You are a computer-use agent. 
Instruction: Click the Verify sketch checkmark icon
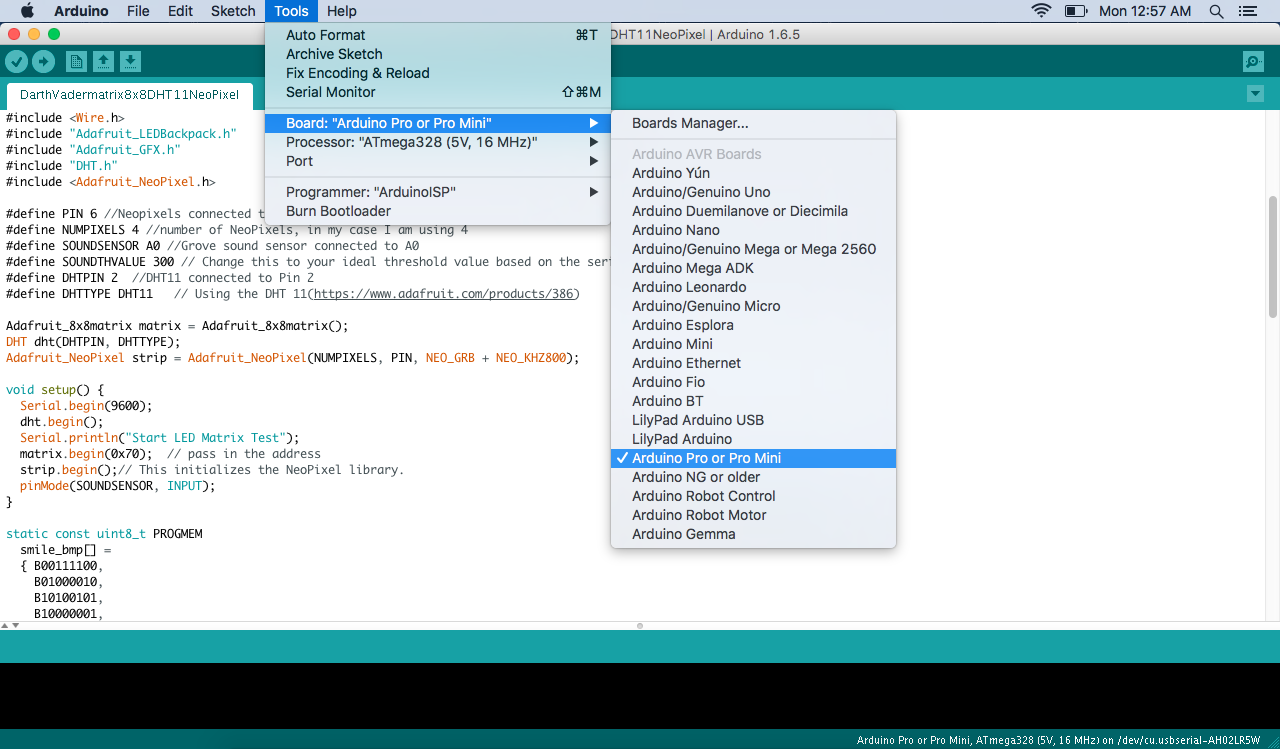point(16,62)
